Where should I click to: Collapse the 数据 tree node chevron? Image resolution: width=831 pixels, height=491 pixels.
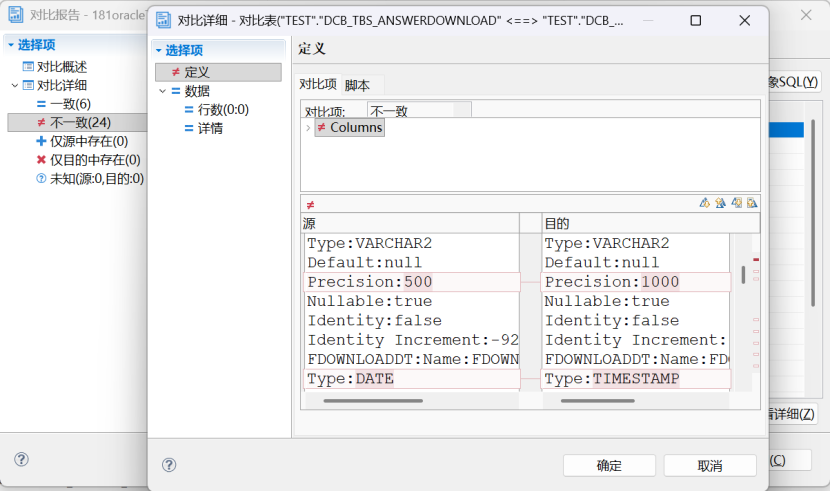click(163, 91)
